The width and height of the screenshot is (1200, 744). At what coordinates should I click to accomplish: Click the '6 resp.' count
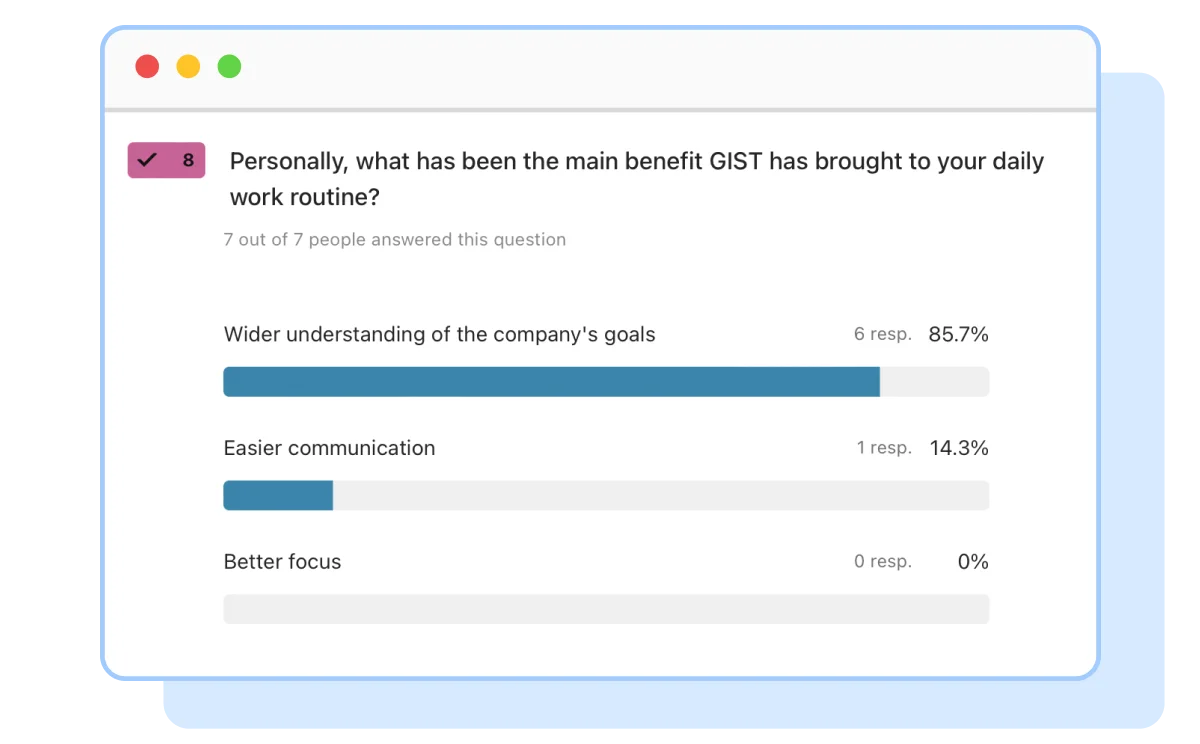coord(883,335)
